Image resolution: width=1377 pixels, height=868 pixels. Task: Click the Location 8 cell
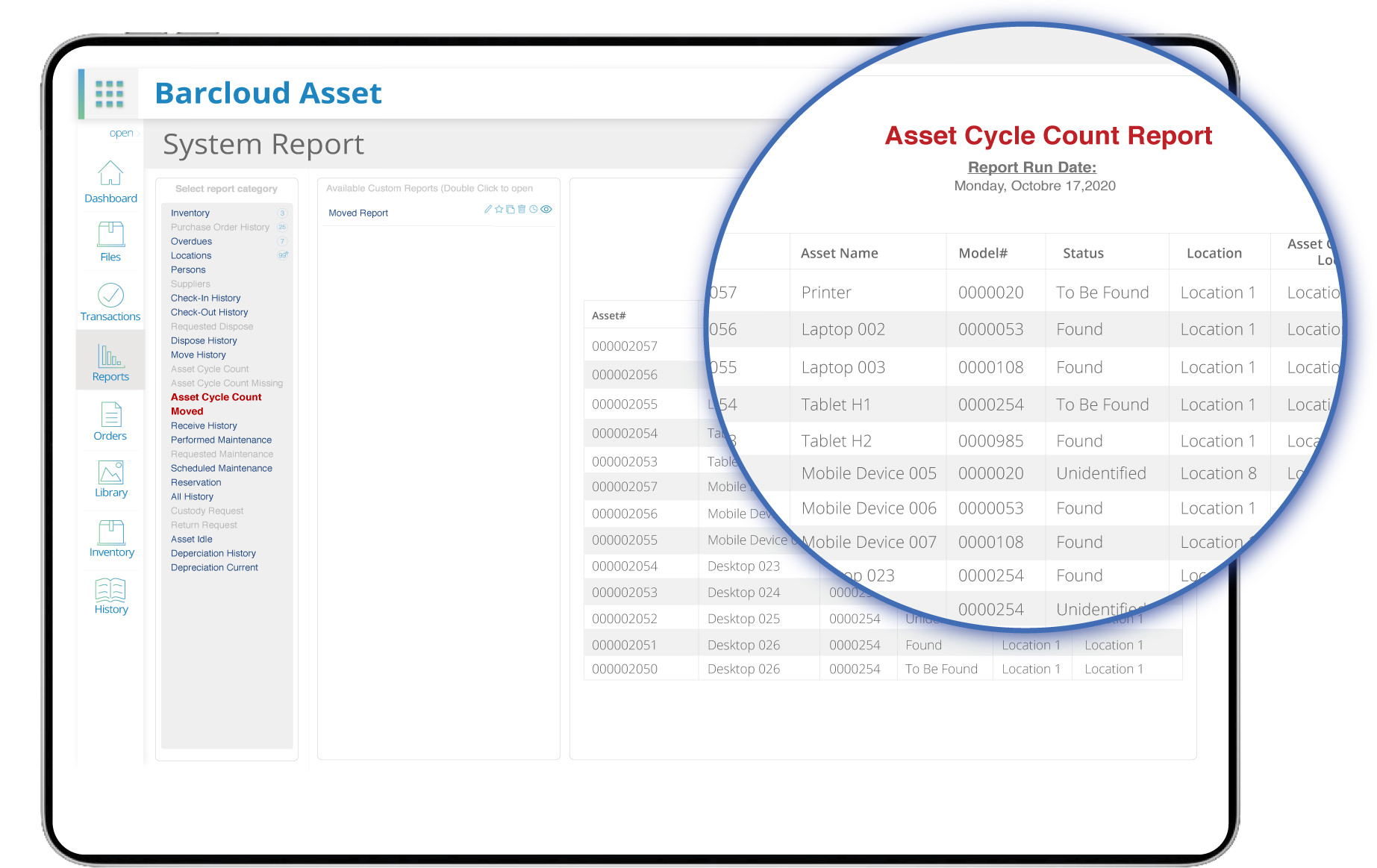pyautogui.click(x=1219, y=474)
